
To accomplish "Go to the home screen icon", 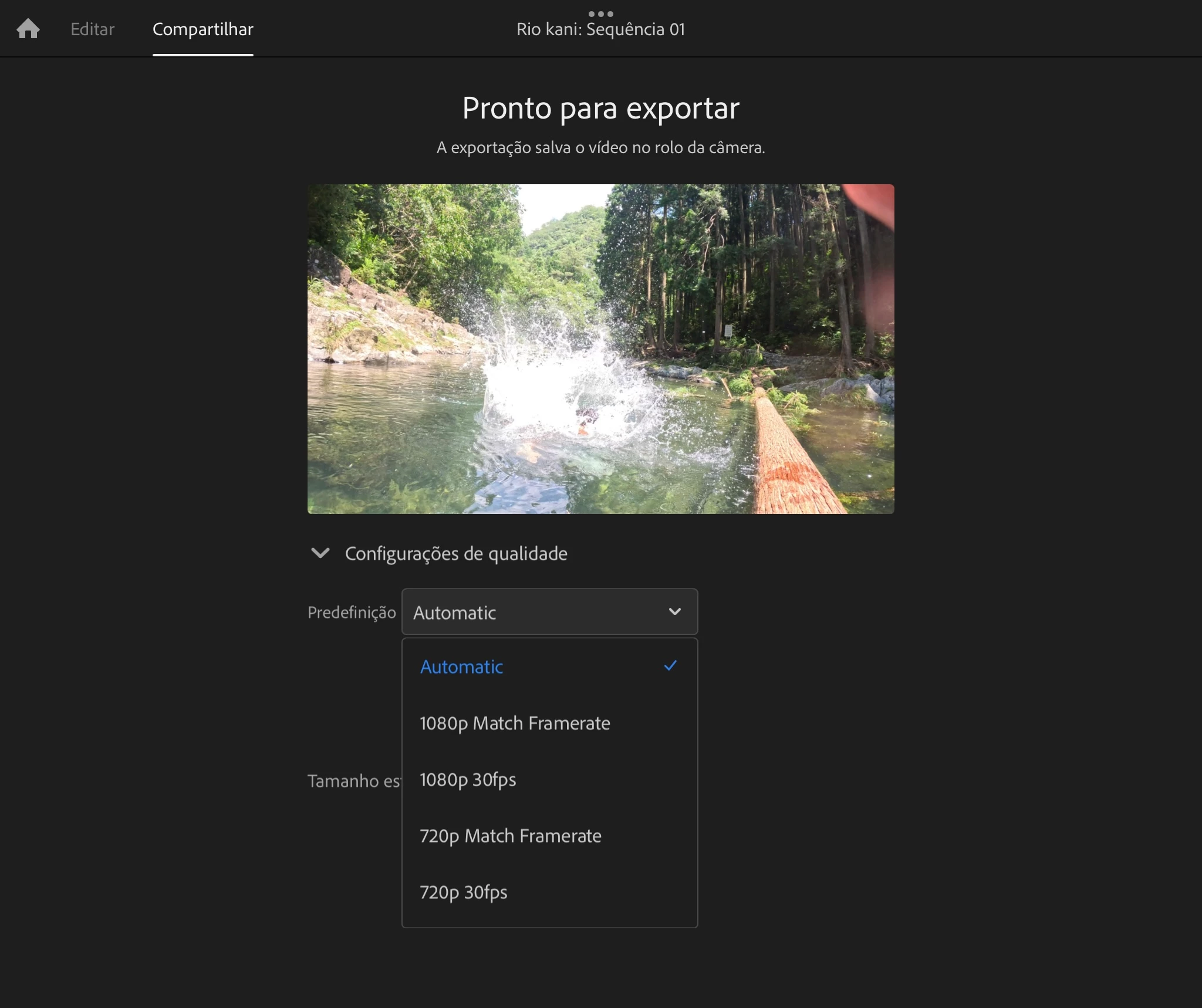I will click(x=28, y=29).
